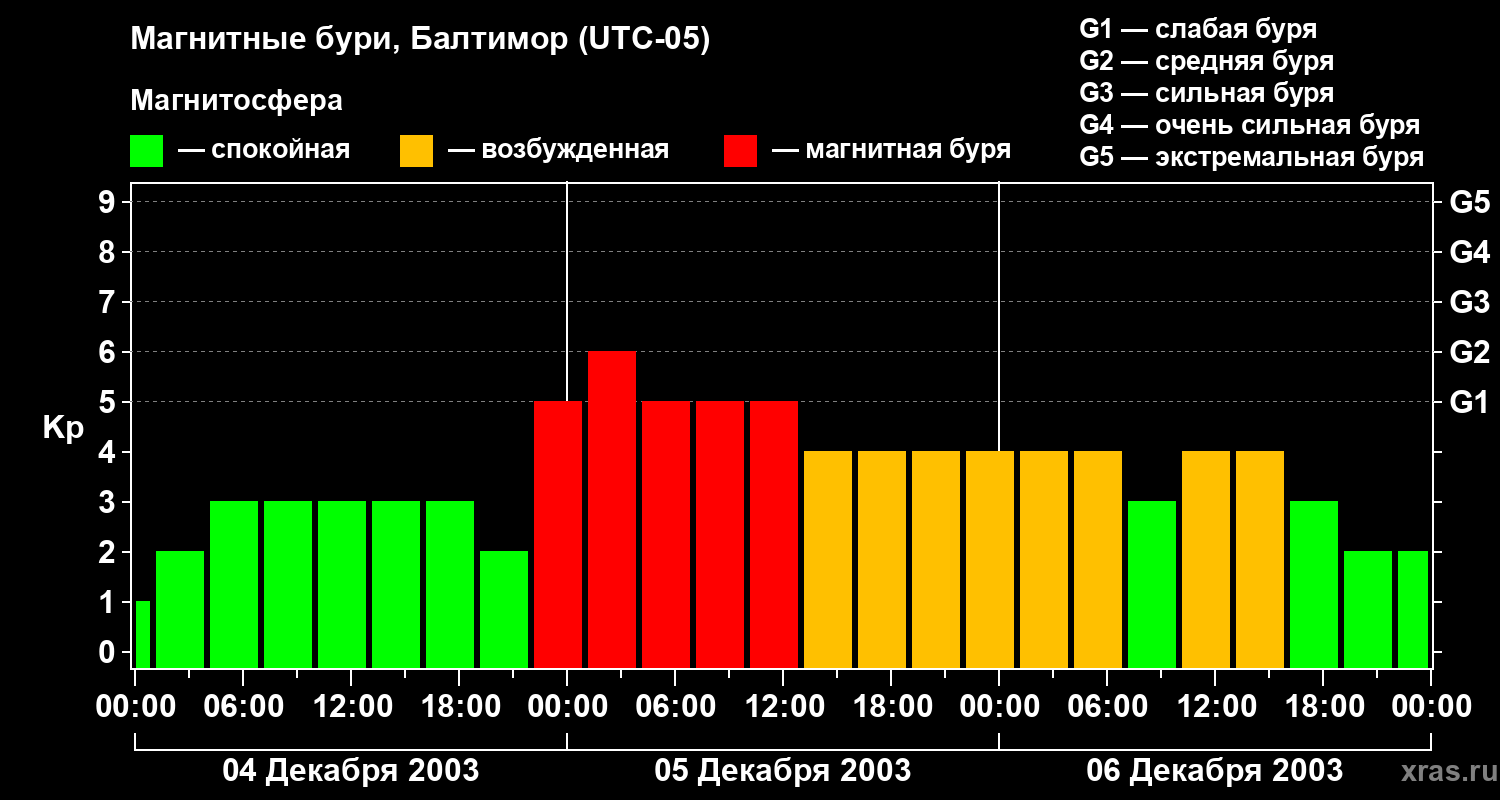Click the orange 'возбужденная' legend swatch
The height and width of the screenshot is (800, 1500).
click(x=417, y=151)
